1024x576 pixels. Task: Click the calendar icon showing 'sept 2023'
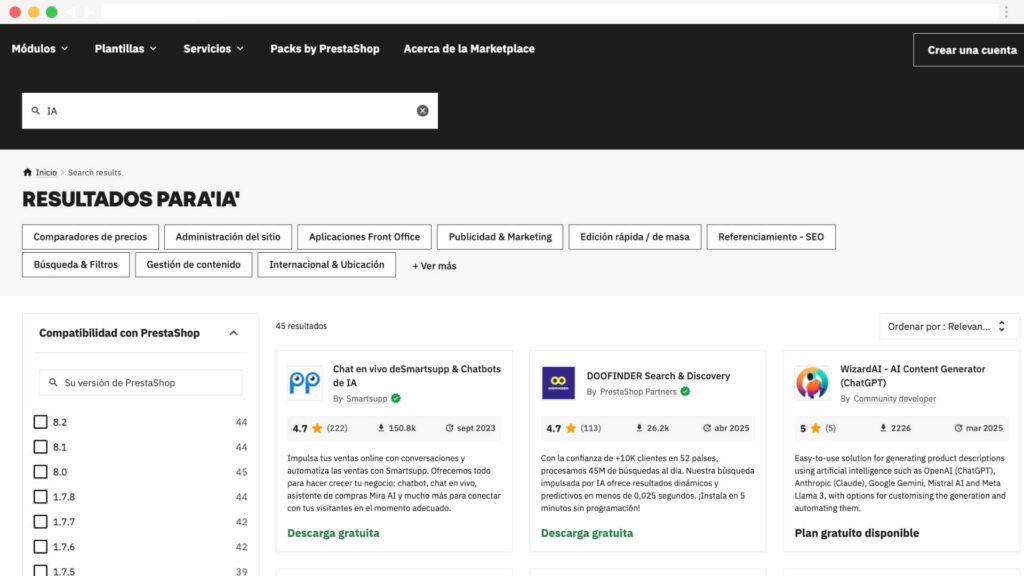(x=448, y=428)
